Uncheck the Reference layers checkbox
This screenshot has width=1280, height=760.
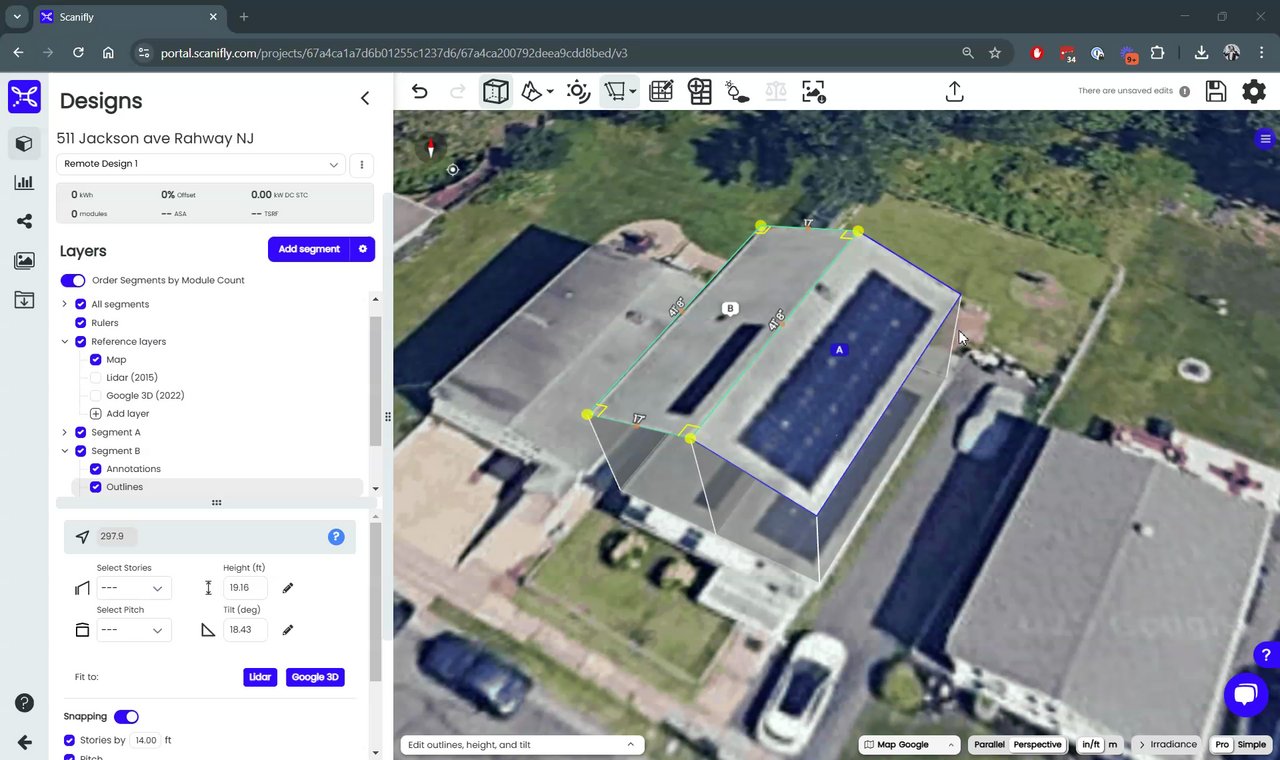(81, 342)
